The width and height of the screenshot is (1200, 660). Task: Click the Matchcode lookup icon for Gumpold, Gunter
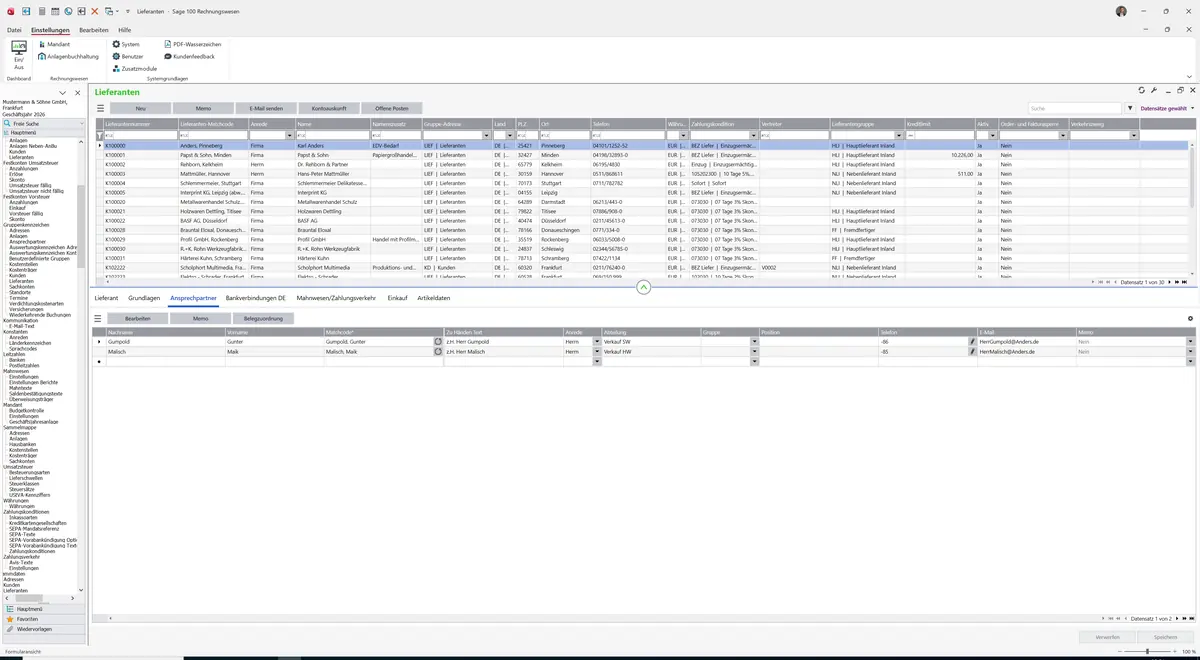(x=437, y=341)
